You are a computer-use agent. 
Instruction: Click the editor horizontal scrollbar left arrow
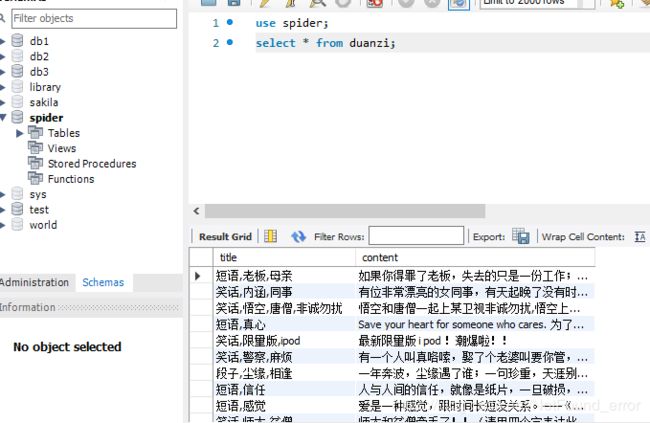(196, 211)
